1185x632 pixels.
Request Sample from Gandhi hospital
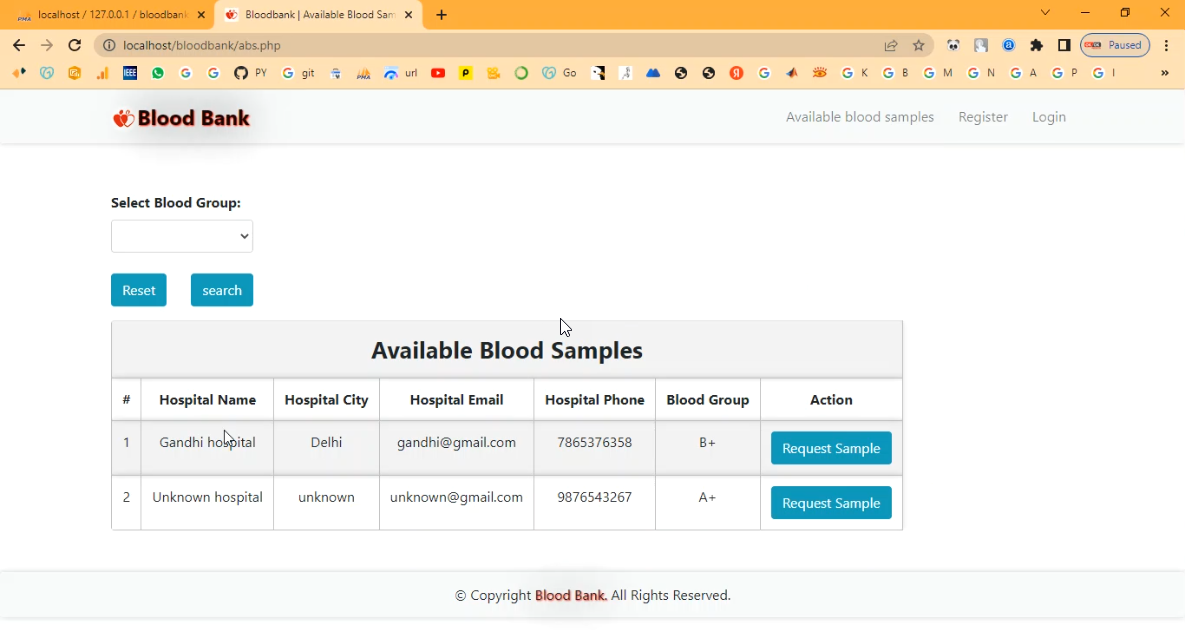pyautogui.click(x=831, y=448)
